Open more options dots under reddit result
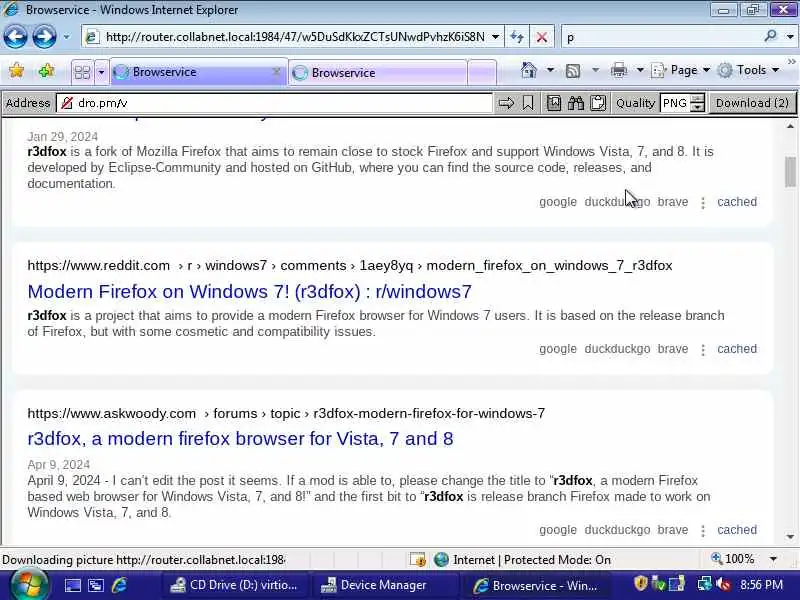This screenshot has width=800, height=600. pos(703,350)
